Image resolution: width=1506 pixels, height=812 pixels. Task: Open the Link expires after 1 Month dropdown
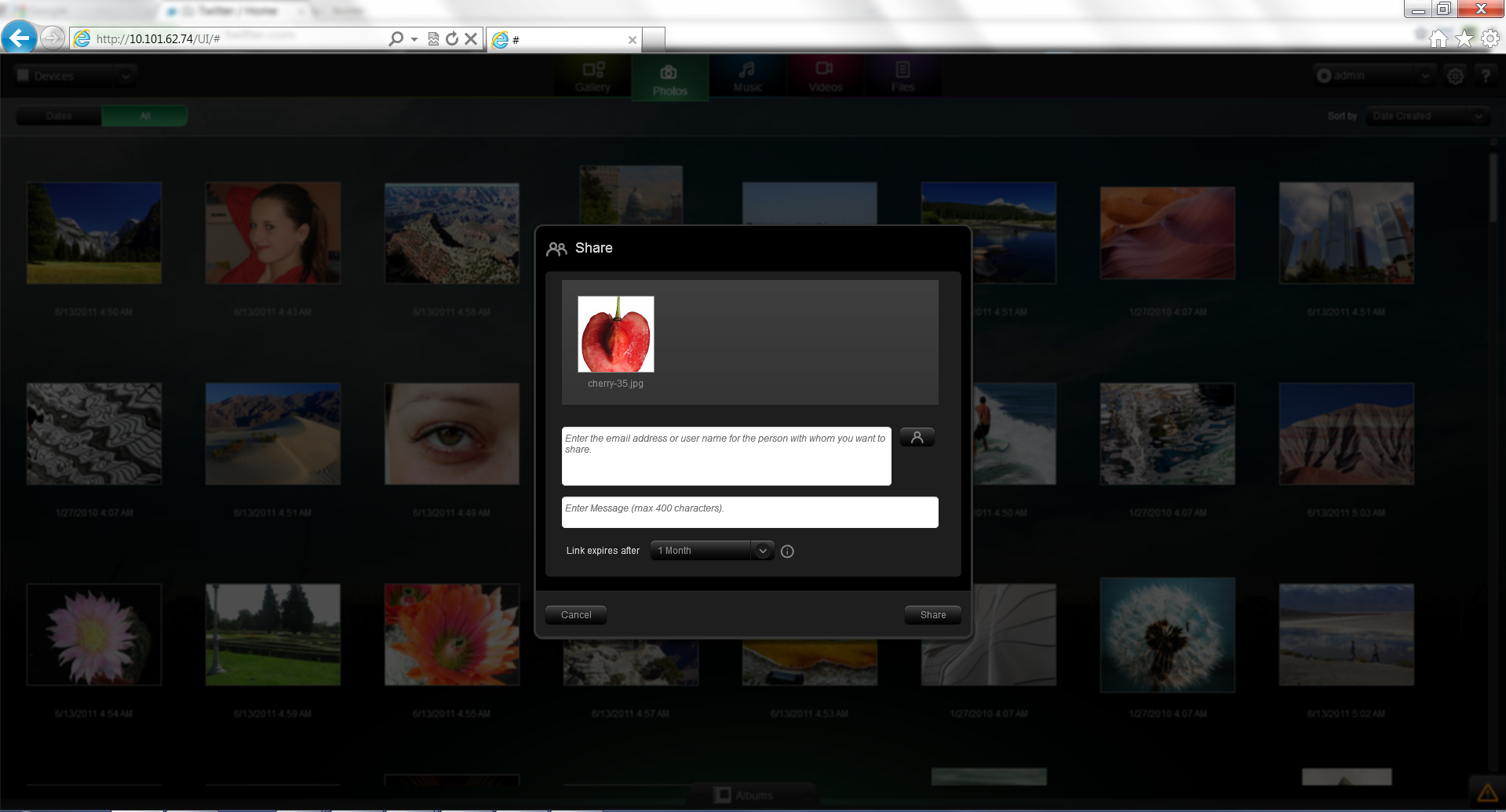[712, 551]
